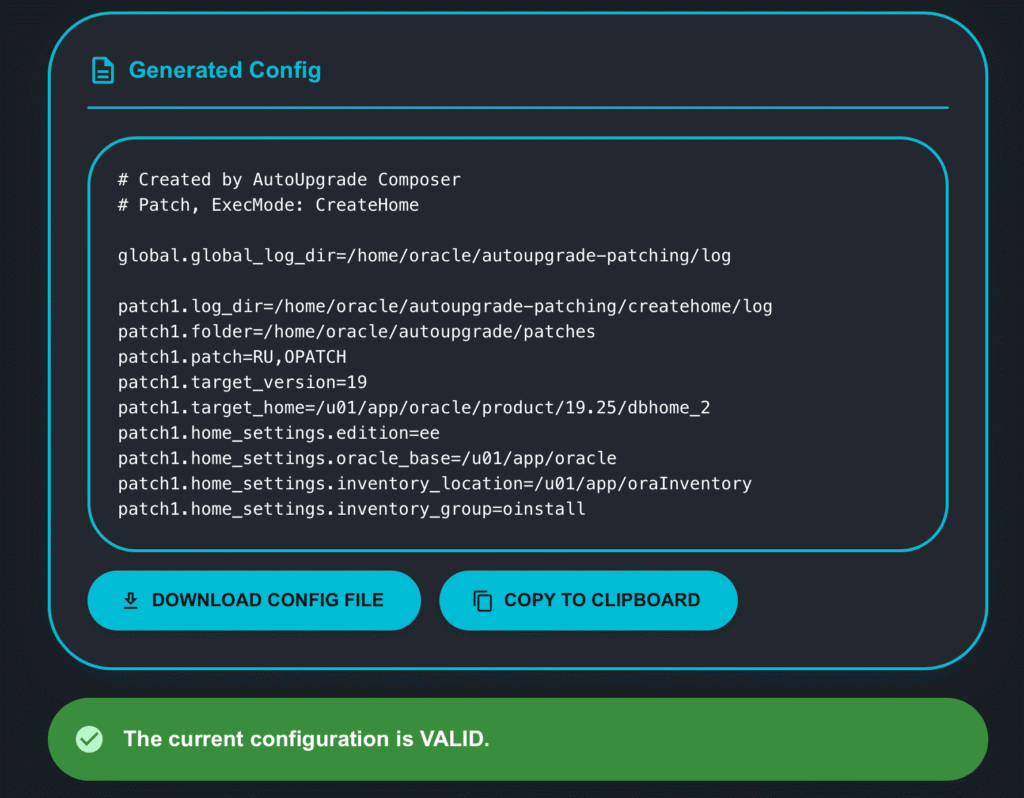Image resolution: width=1024 pixels, height=798 pixels.
Task: Click the copy icon in the clipboard button
Action: (483, 601)
